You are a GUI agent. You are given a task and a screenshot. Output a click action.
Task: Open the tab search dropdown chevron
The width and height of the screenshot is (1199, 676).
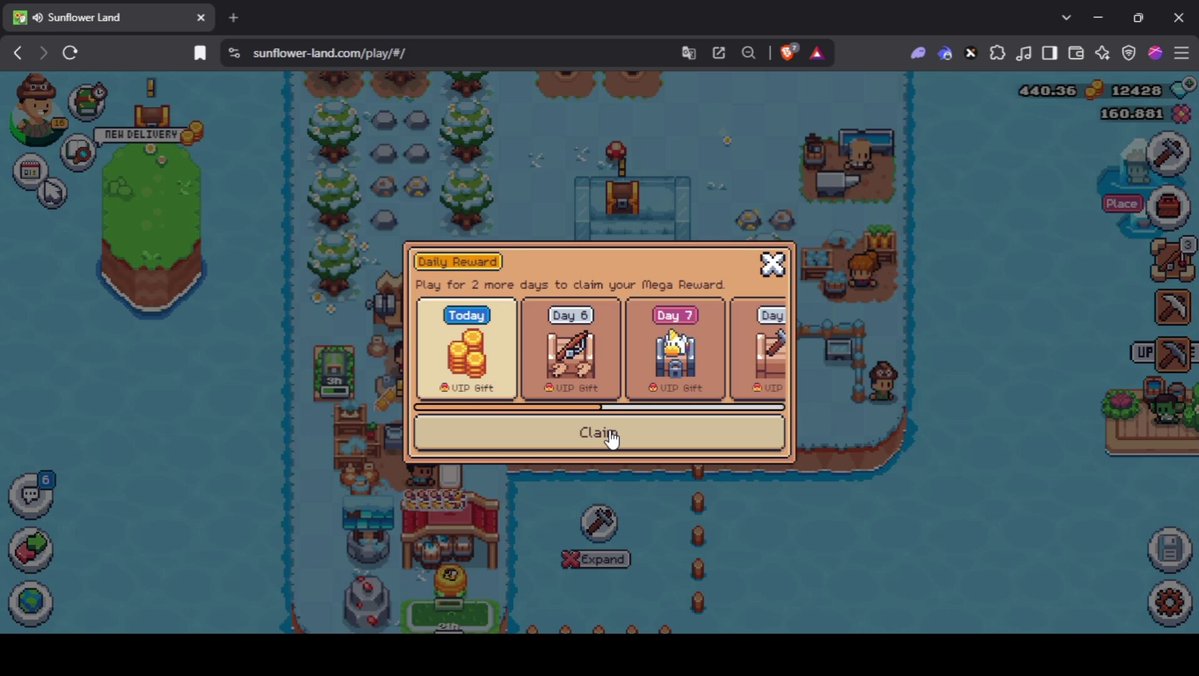(1066, 18)
